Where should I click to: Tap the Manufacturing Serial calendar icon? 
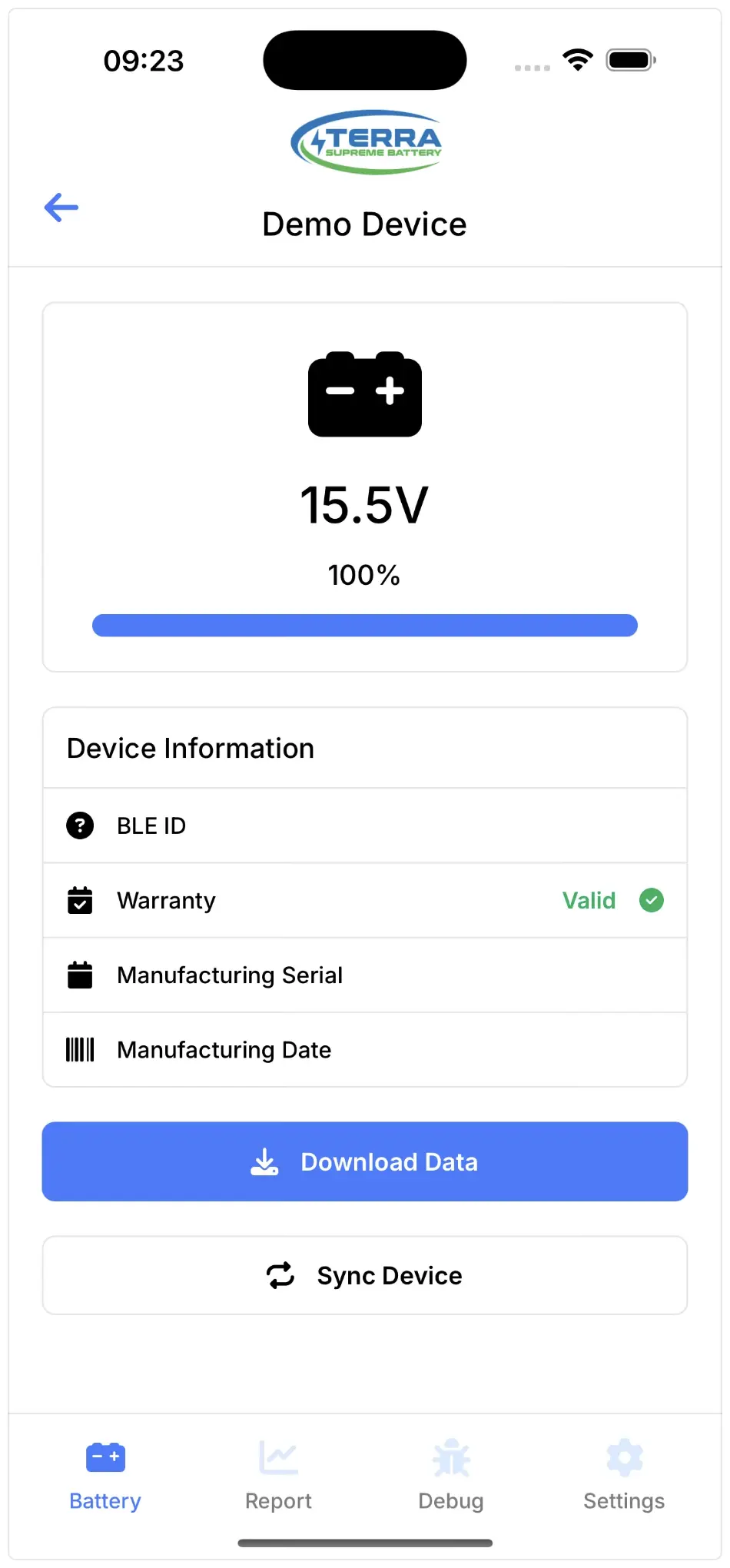click(80, 975)
